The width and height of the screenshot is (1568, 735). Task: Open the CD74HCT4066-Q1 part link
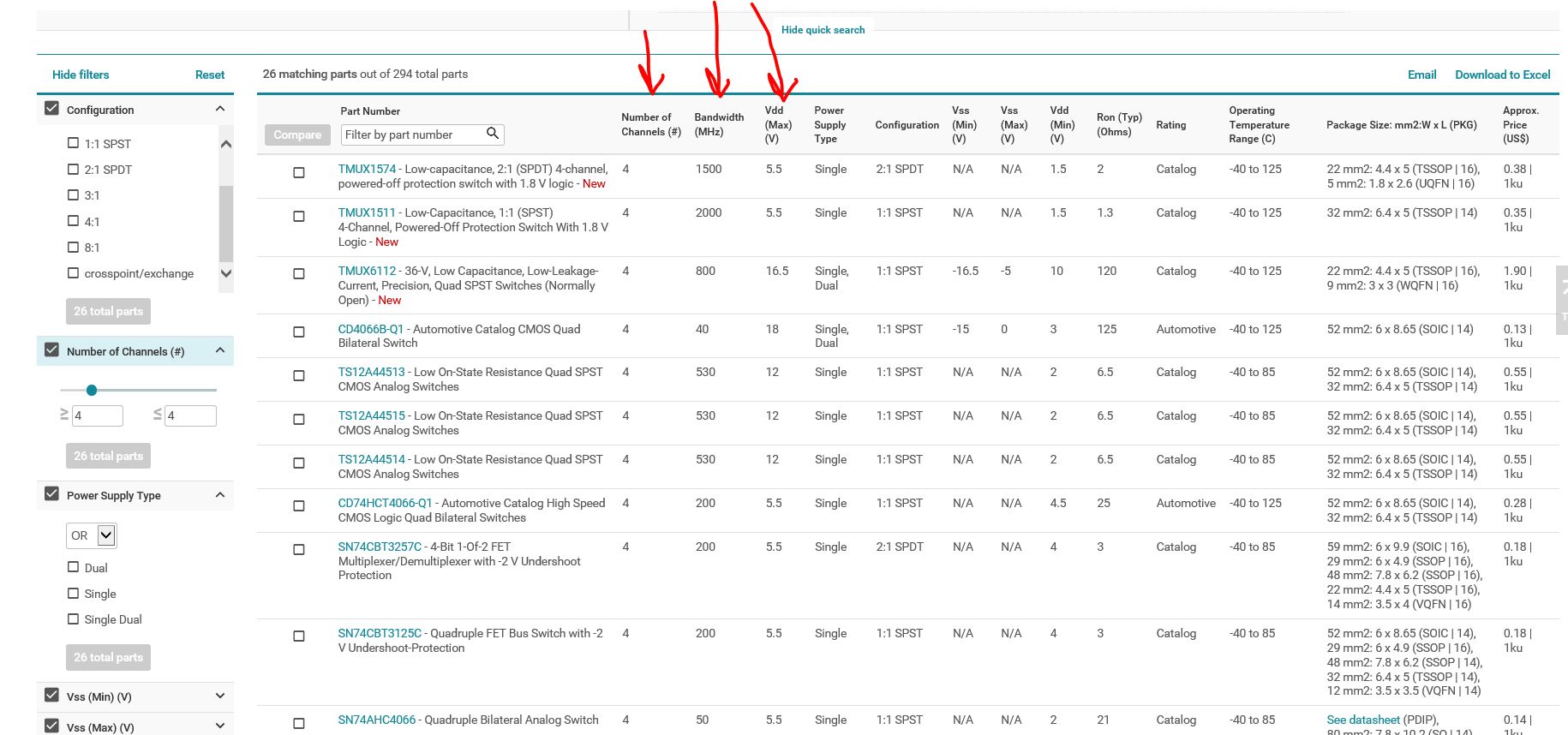tap(385, 503)
